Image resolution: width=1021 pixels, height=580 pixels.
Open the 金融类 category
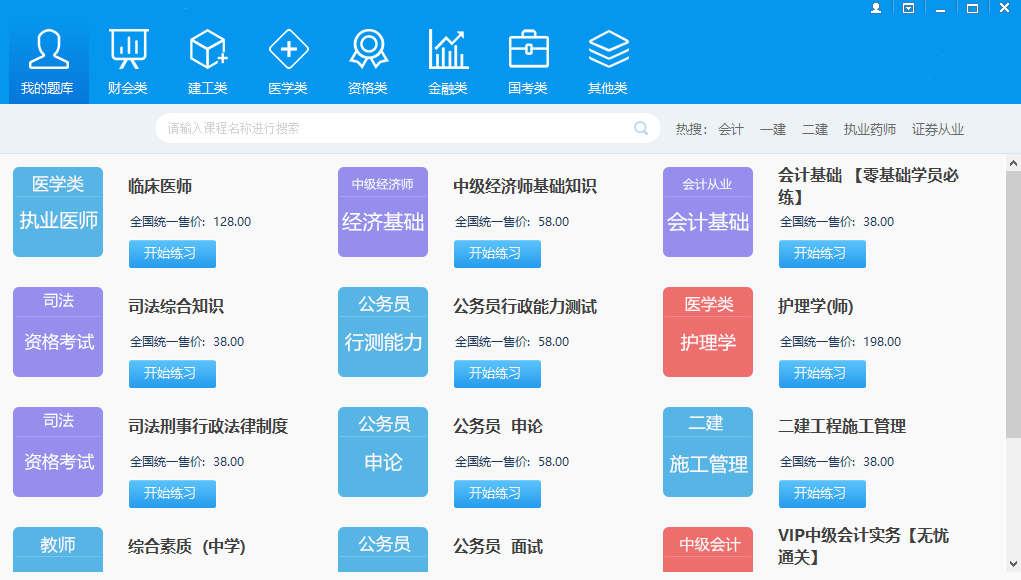tap(448, 63)
